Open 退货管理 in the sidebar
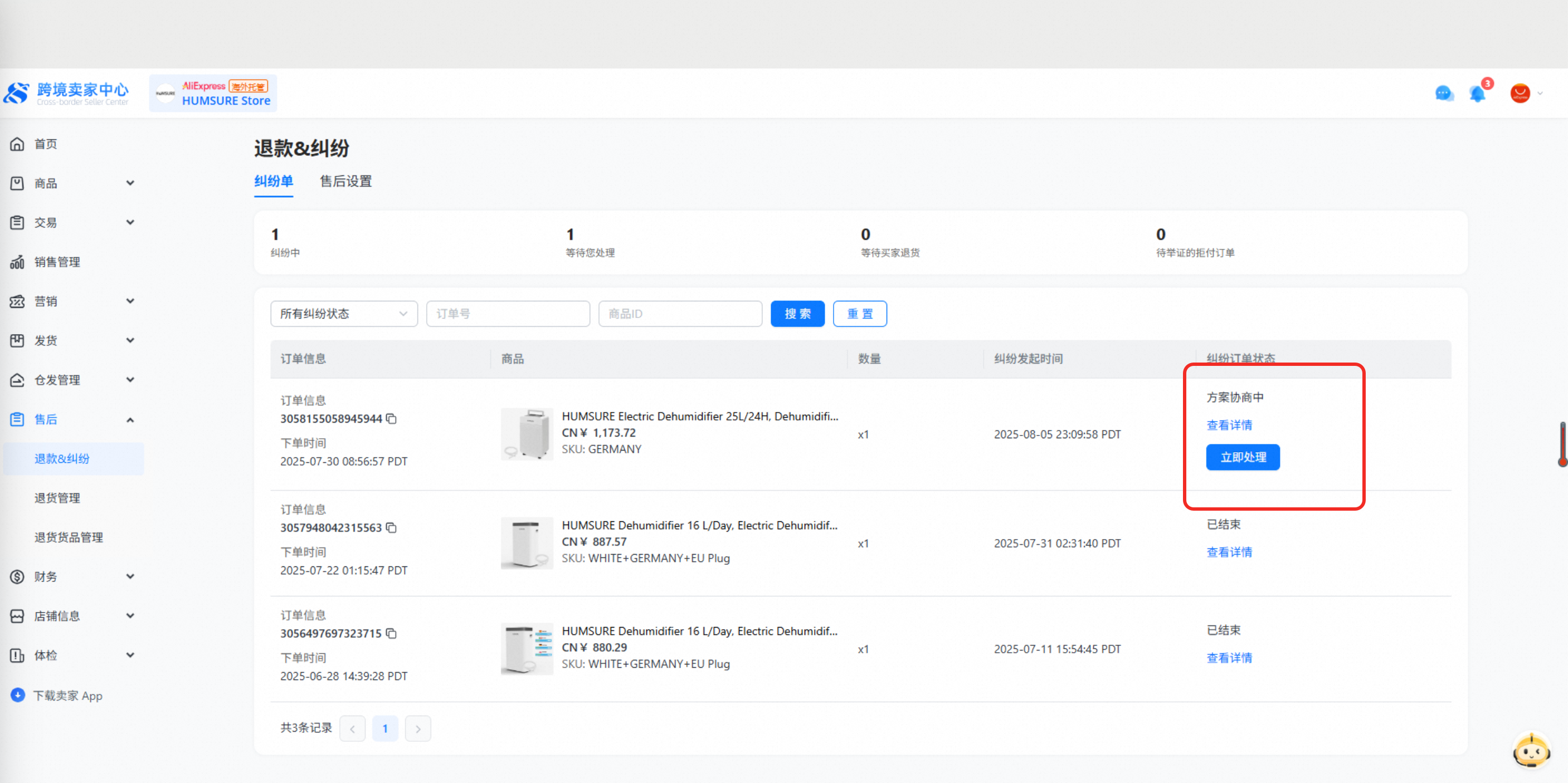Viewport: 1568px width, 783px height. click(57, 498)
